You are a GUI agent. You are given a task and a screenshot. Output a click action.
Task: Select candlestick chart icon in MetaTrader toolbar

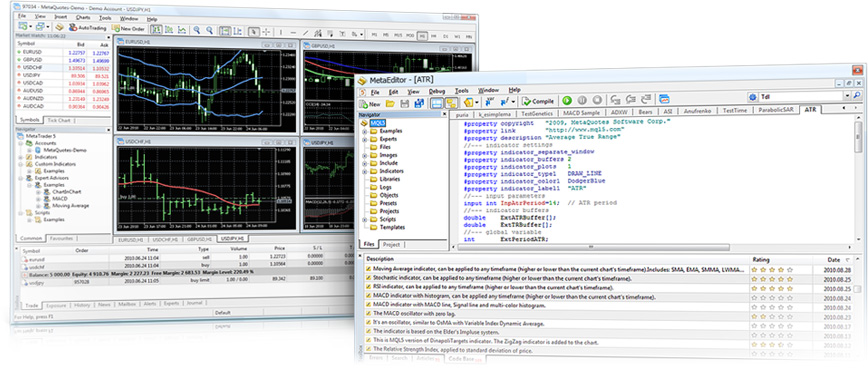(169, 30)
